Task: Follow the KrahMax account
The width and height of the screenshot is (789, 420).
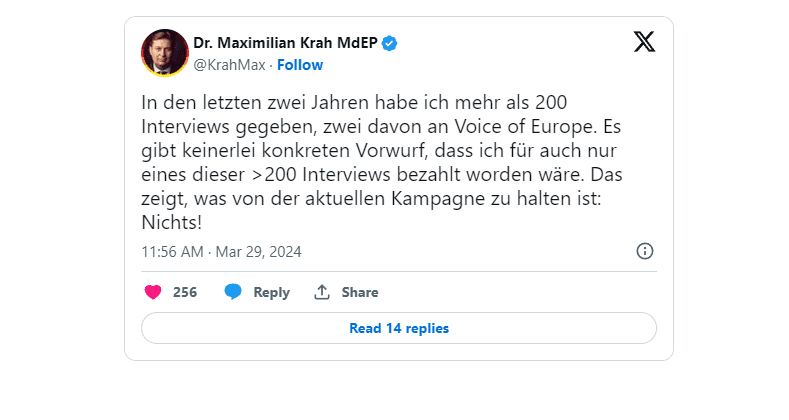Action: click(x=300, y=65)
